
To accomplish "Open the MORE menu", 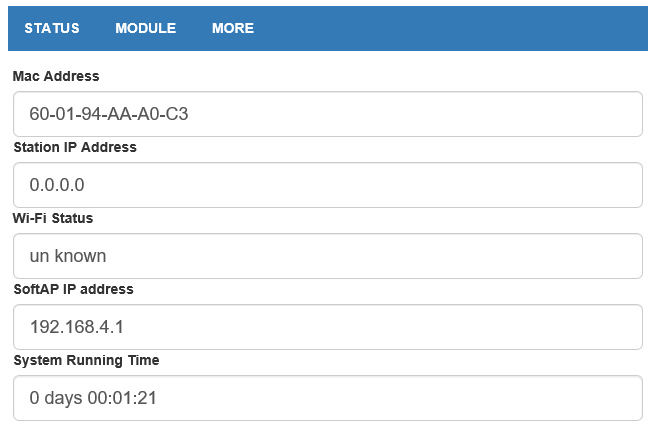I will pos(233,28).
